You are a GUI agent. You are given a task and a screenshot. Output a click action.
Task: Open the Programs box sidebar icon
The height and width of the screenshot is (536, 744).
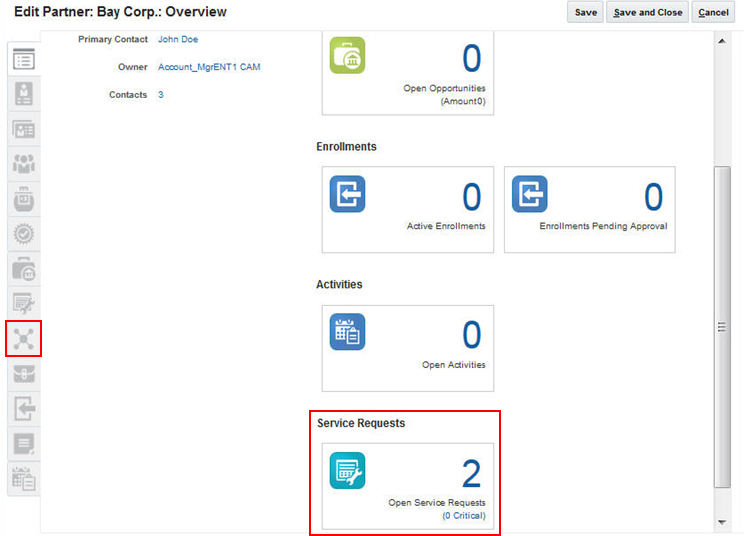click(24, 199)
